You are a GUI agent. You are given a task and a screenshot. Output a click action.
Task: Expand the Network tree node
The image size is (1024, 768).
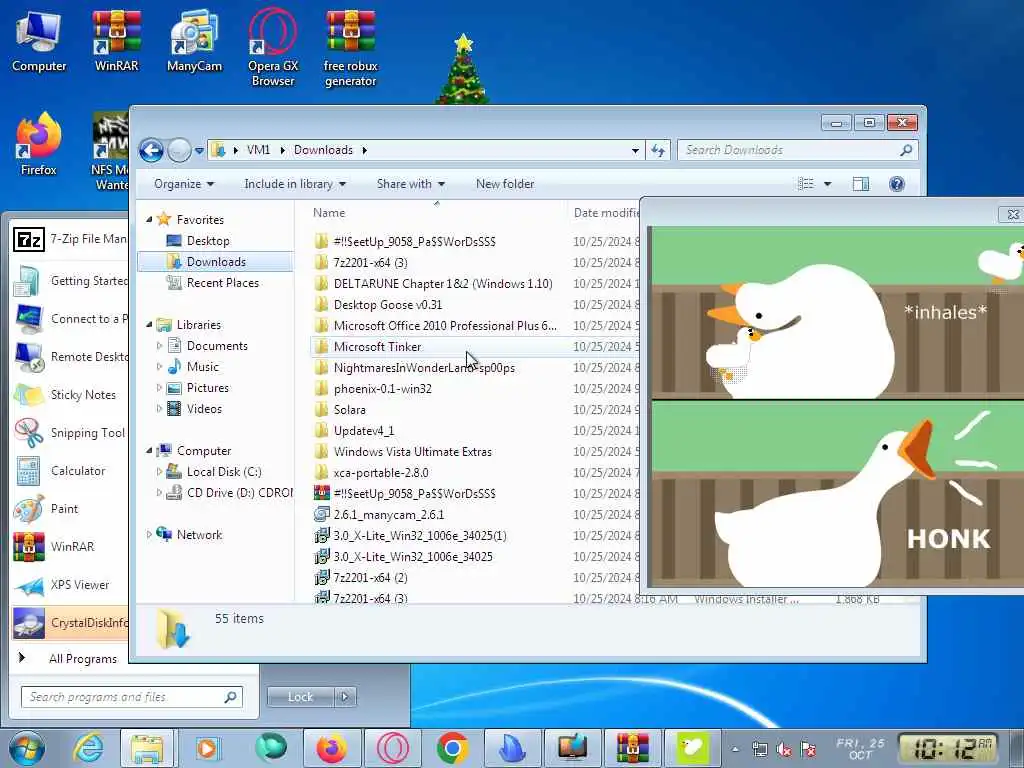point(149,535)
